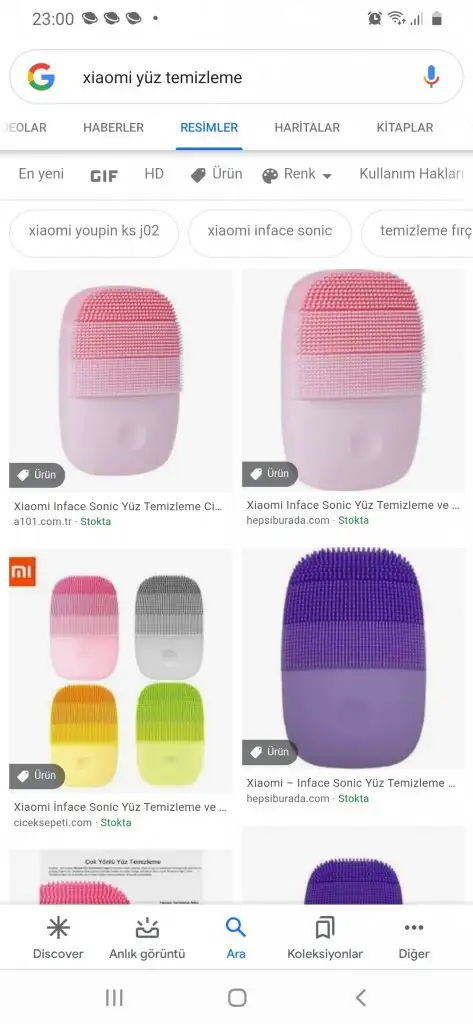Switch to the HARİTALAR tab
The height and width of the screenshot is (1024, 473).
point(307,127)
